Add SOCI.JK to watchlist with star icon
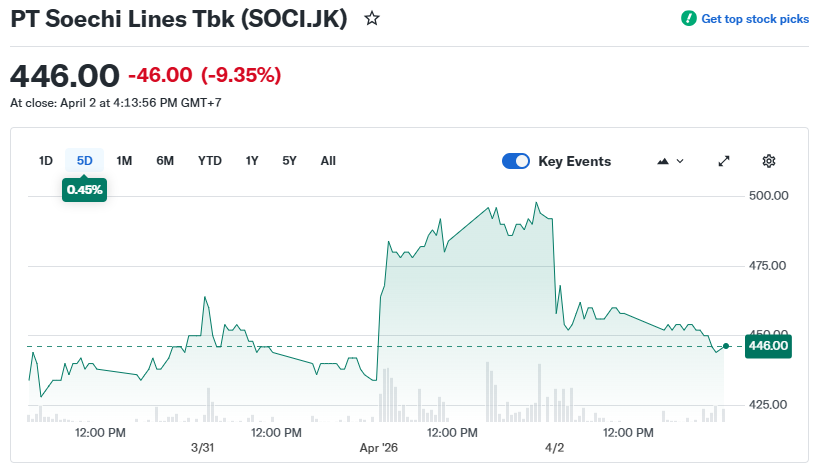This screenshot has width=817, height=465. [372, 18]
